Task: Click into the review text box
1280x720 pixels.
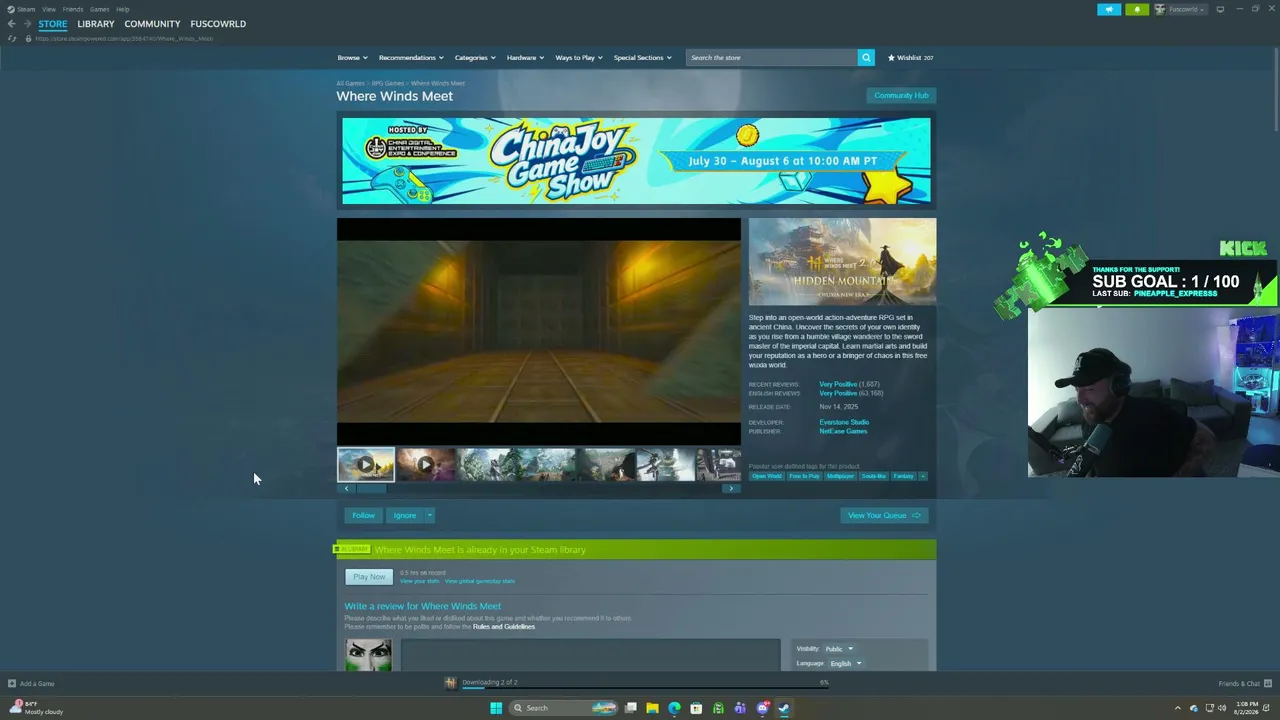Action: (590, 655)
